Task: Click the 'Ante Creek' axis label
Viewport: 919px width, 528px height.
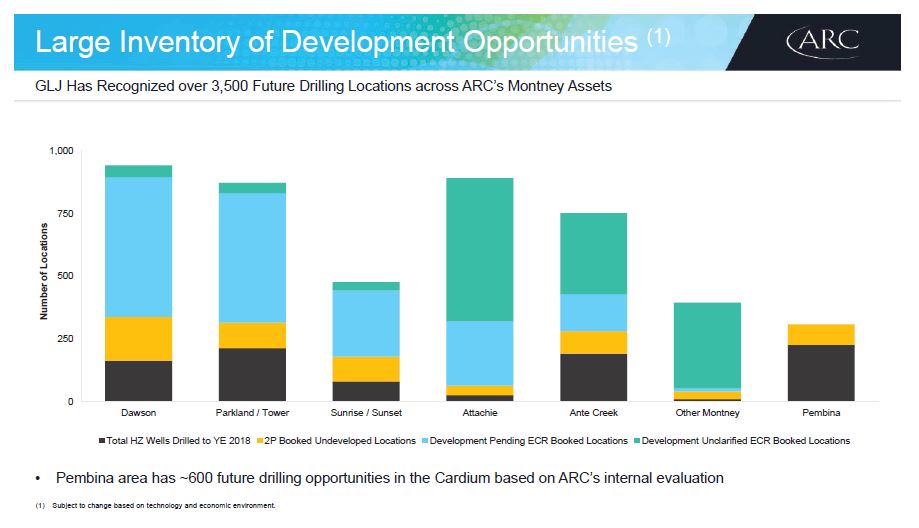Action: pos(593,413)
